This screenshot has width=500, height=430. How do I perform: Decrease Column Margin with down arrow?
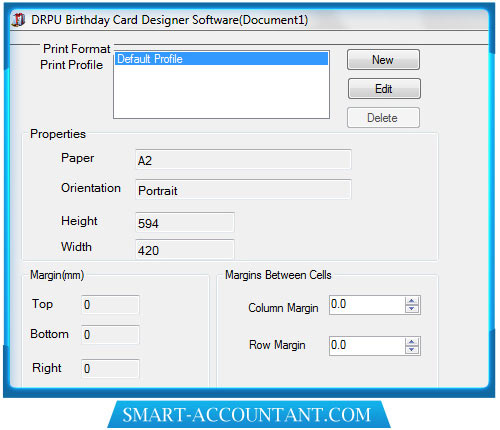(412, 309)
